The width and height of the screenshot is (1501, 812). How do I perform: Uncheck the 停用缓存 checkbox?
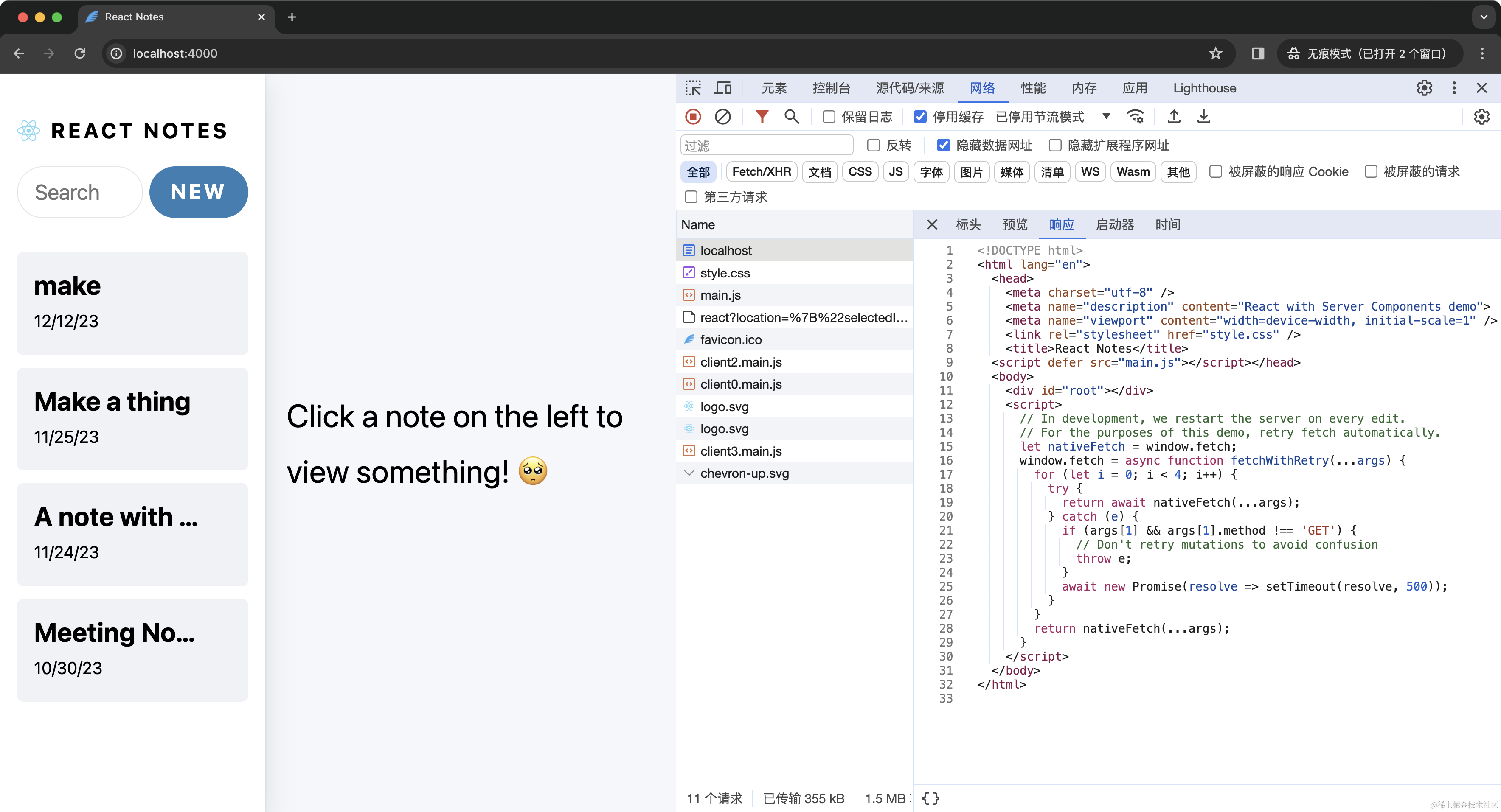point(920,117)
